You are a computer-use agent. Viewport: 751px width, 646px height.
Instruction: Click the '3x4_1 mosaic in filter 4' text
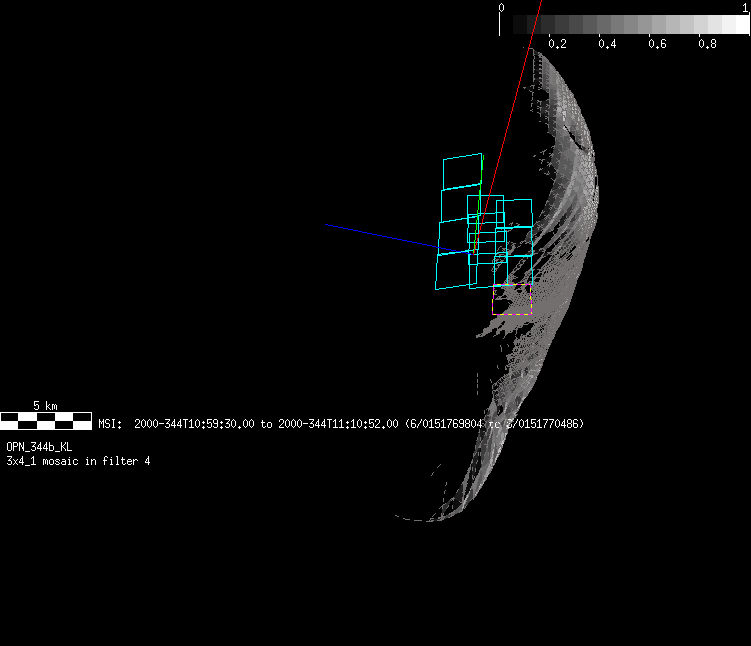point(78,461)
